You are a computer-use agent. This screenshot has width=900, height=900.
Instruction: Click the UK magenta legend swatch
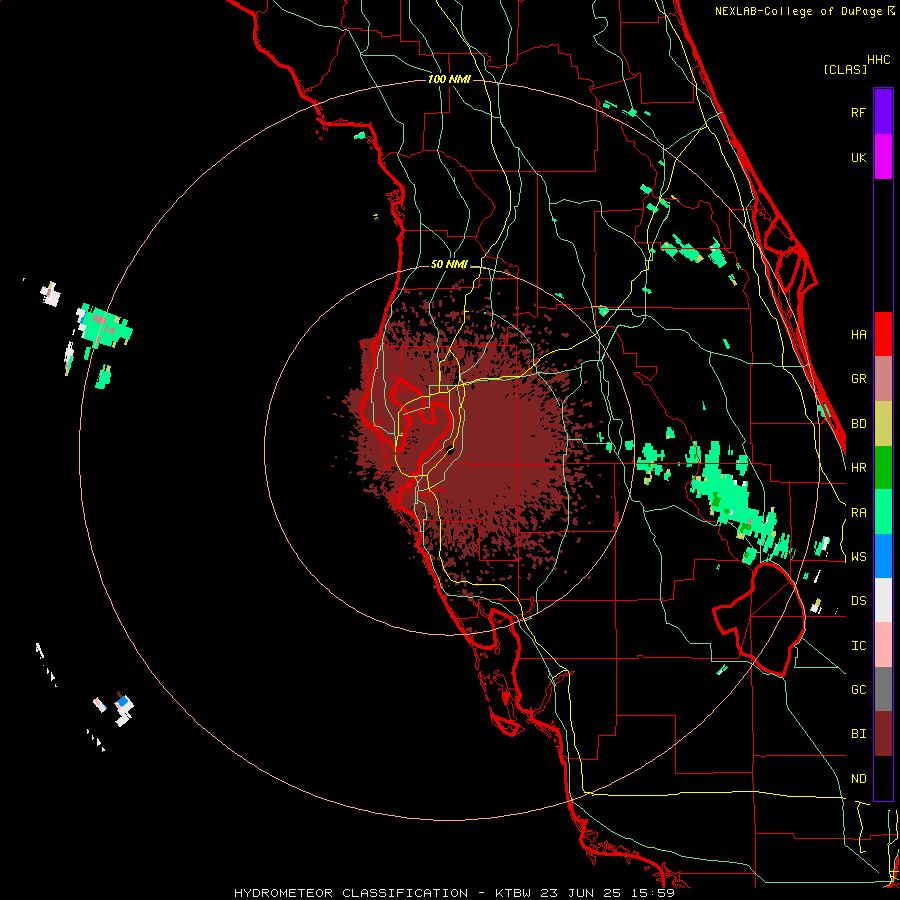(883, 157)
